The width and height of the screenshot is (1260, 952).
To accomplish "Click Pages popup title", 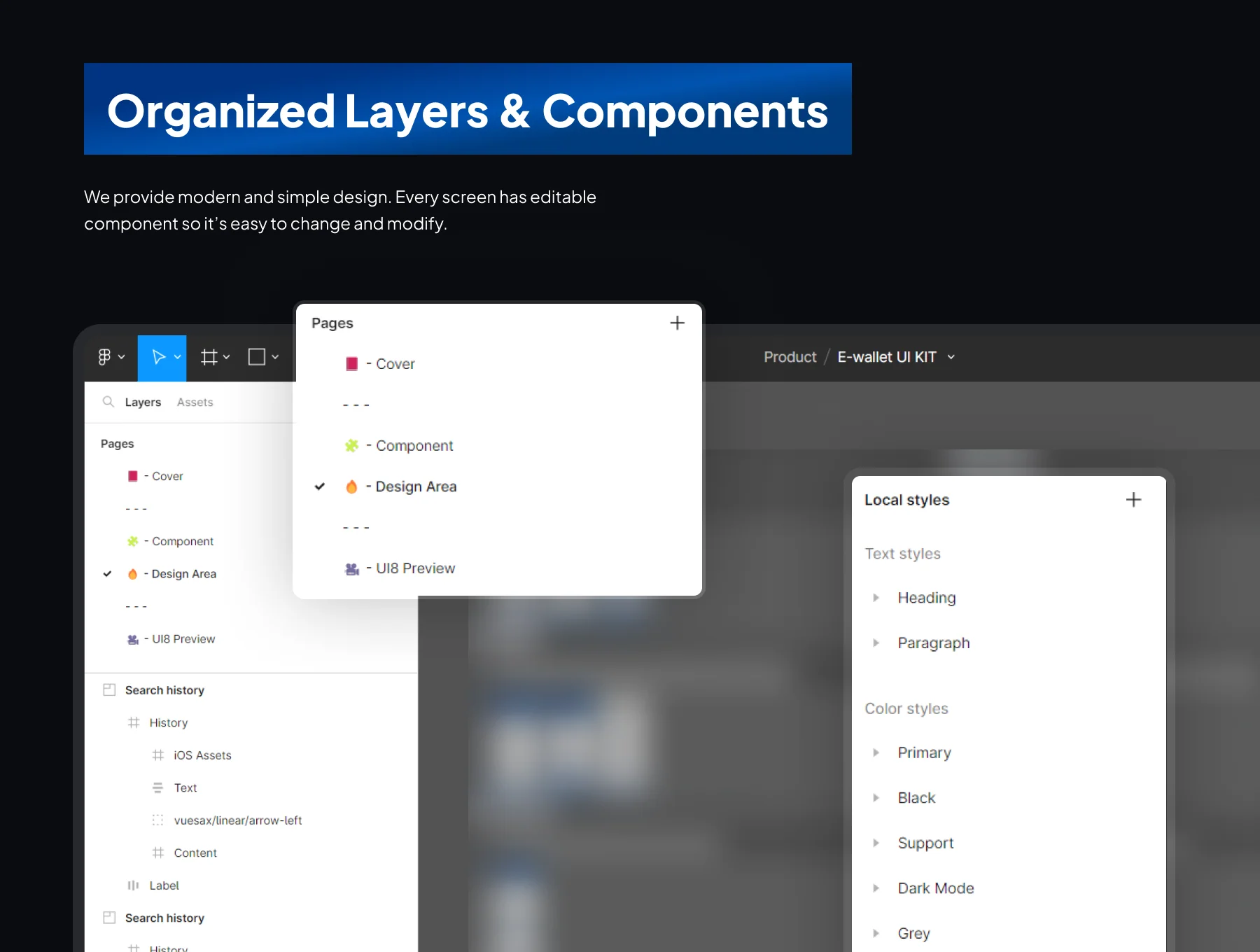I will 332,323.
